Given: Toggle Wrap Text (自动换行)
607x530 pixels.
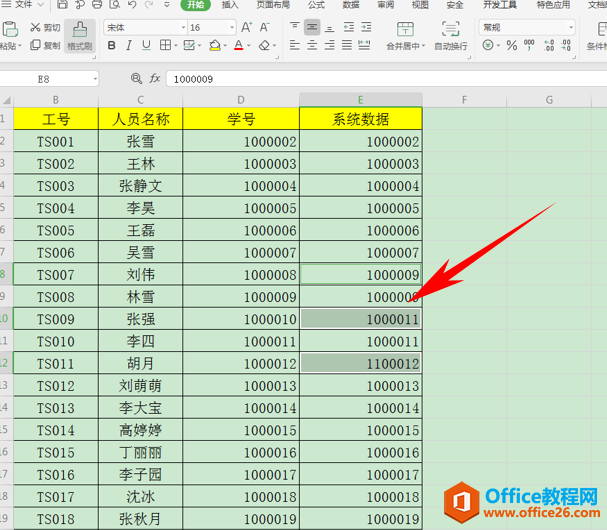Looking at the screenshot, I should point(451,36).
